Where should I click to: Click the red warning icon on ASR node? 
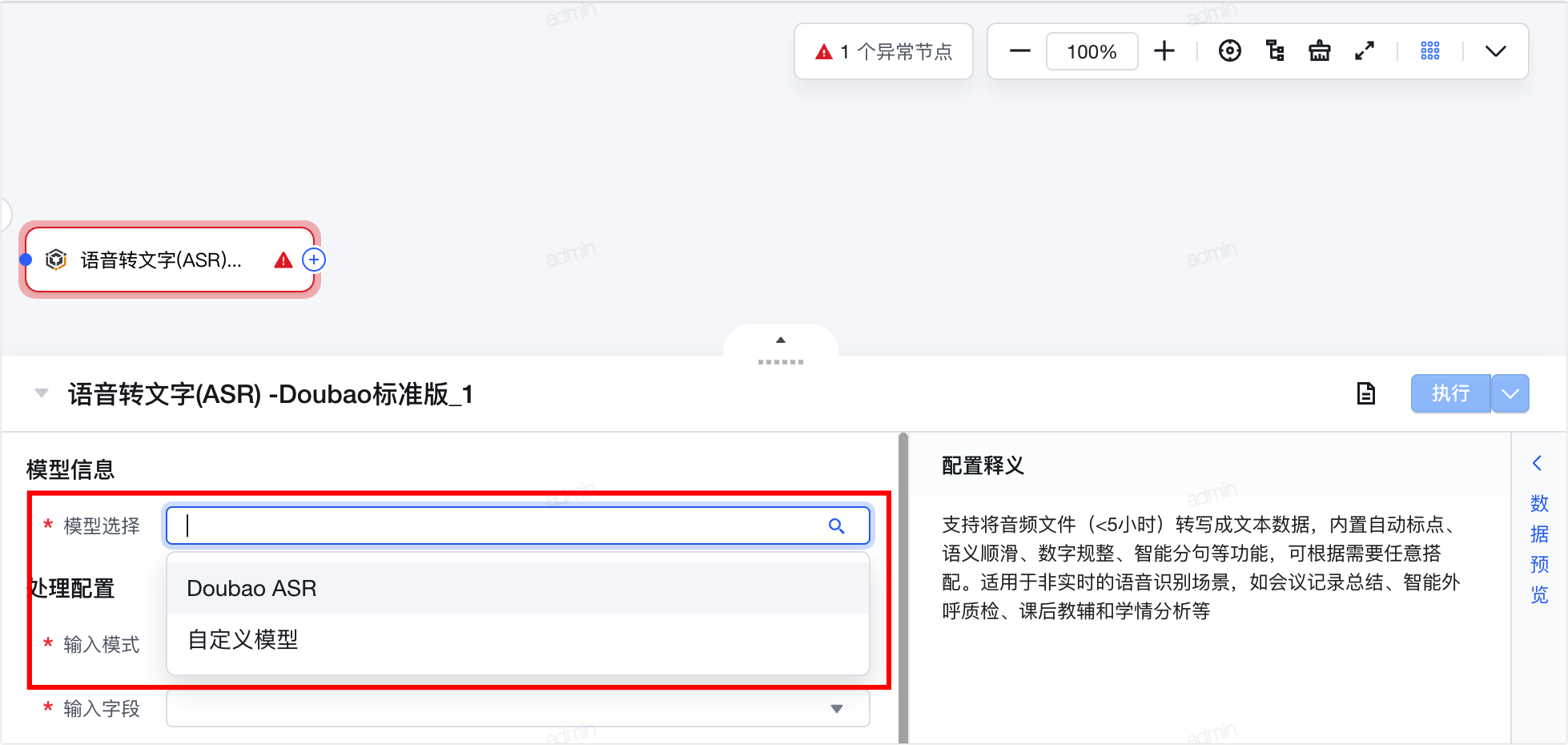(x=283, y=260)
